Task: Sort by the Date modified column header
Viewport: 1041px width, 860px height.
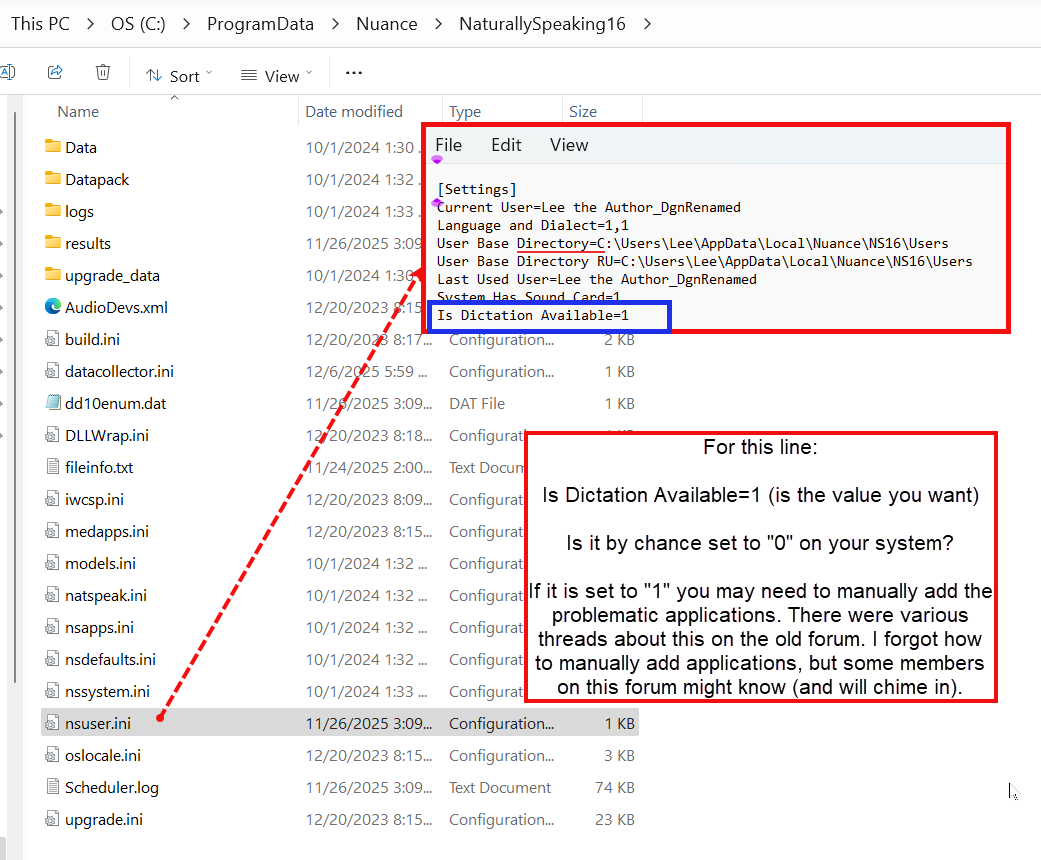Action: [x=354, y=112]
